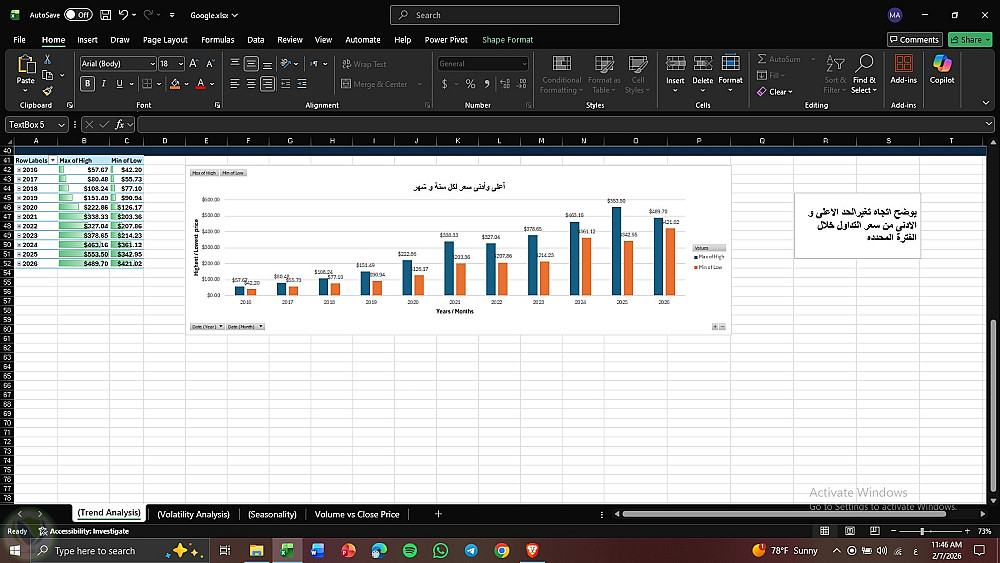Open the Add-ins pane

[903, 69]
